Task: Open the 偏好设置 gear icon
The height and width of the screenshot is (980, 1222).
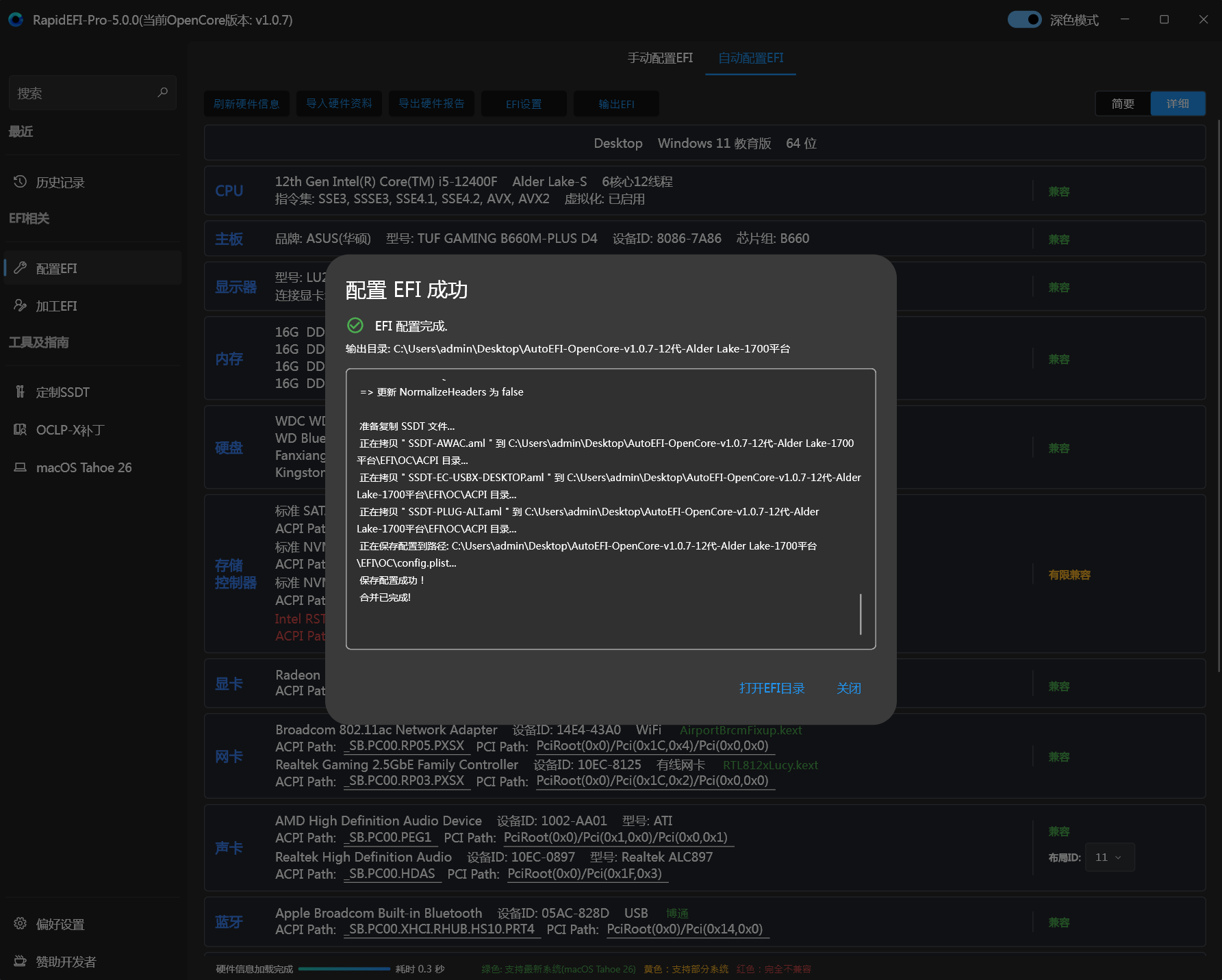Action: (x=21, y=924)
